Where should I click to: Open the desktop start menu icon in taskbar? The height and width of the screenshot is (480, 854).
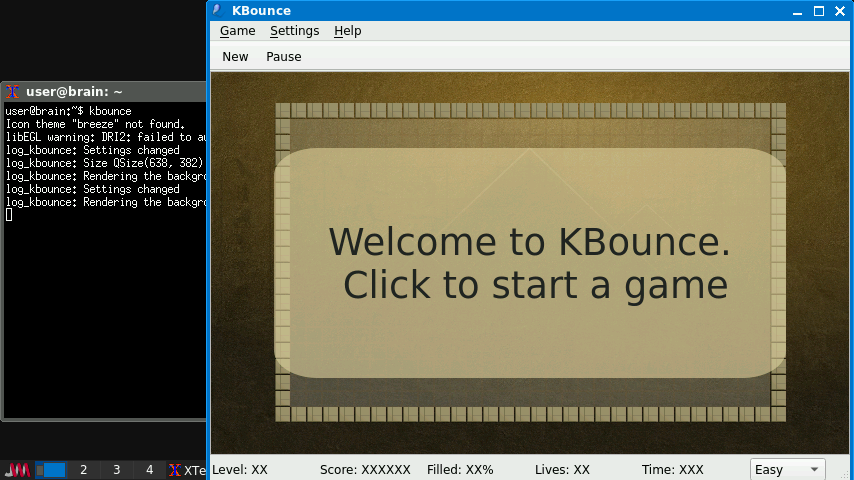coord(18,470)
